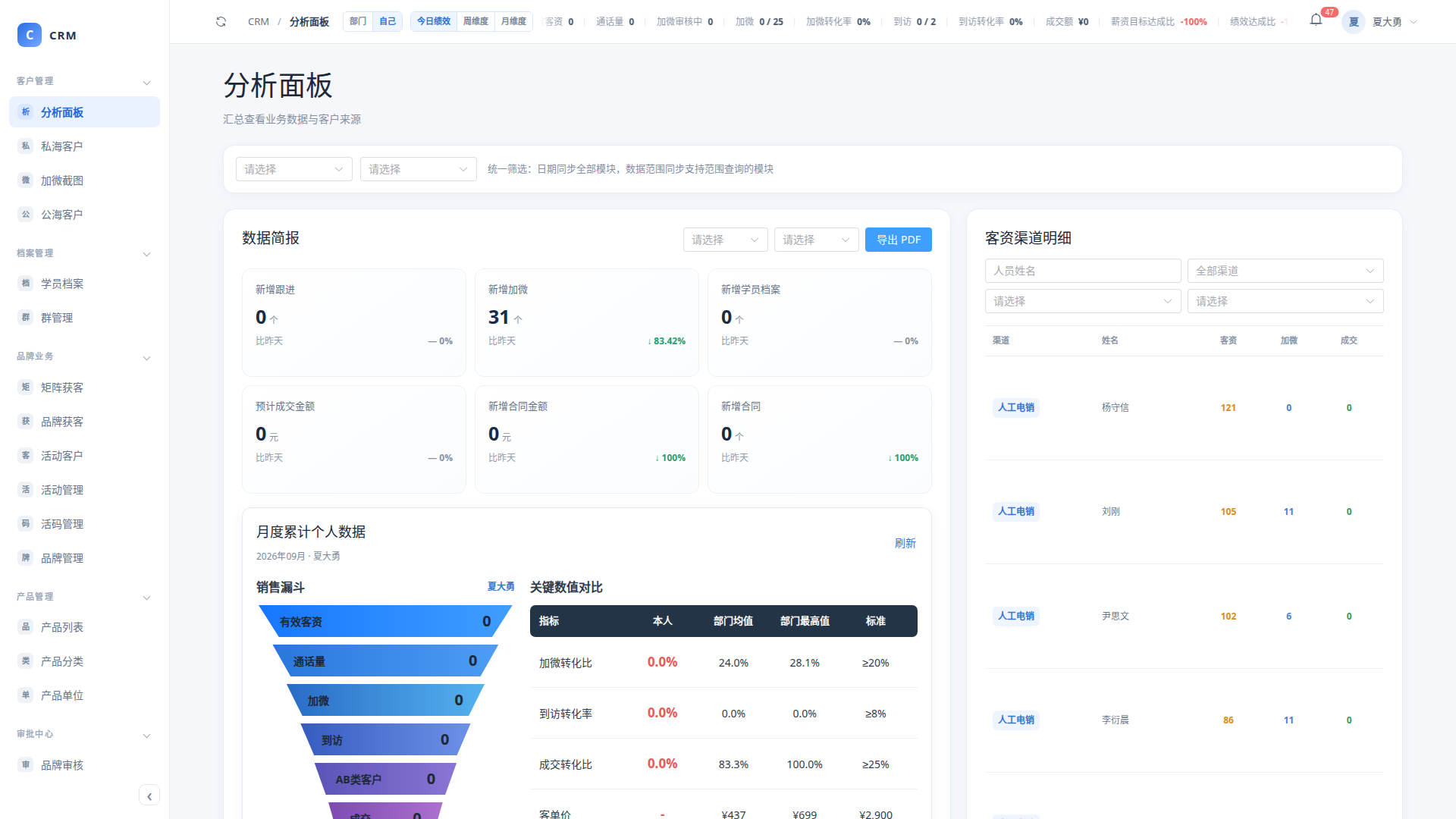This screenshot has height=819, width=1456.
Task: Collapse the 审批中心 menu group
Action: [146, 736]
